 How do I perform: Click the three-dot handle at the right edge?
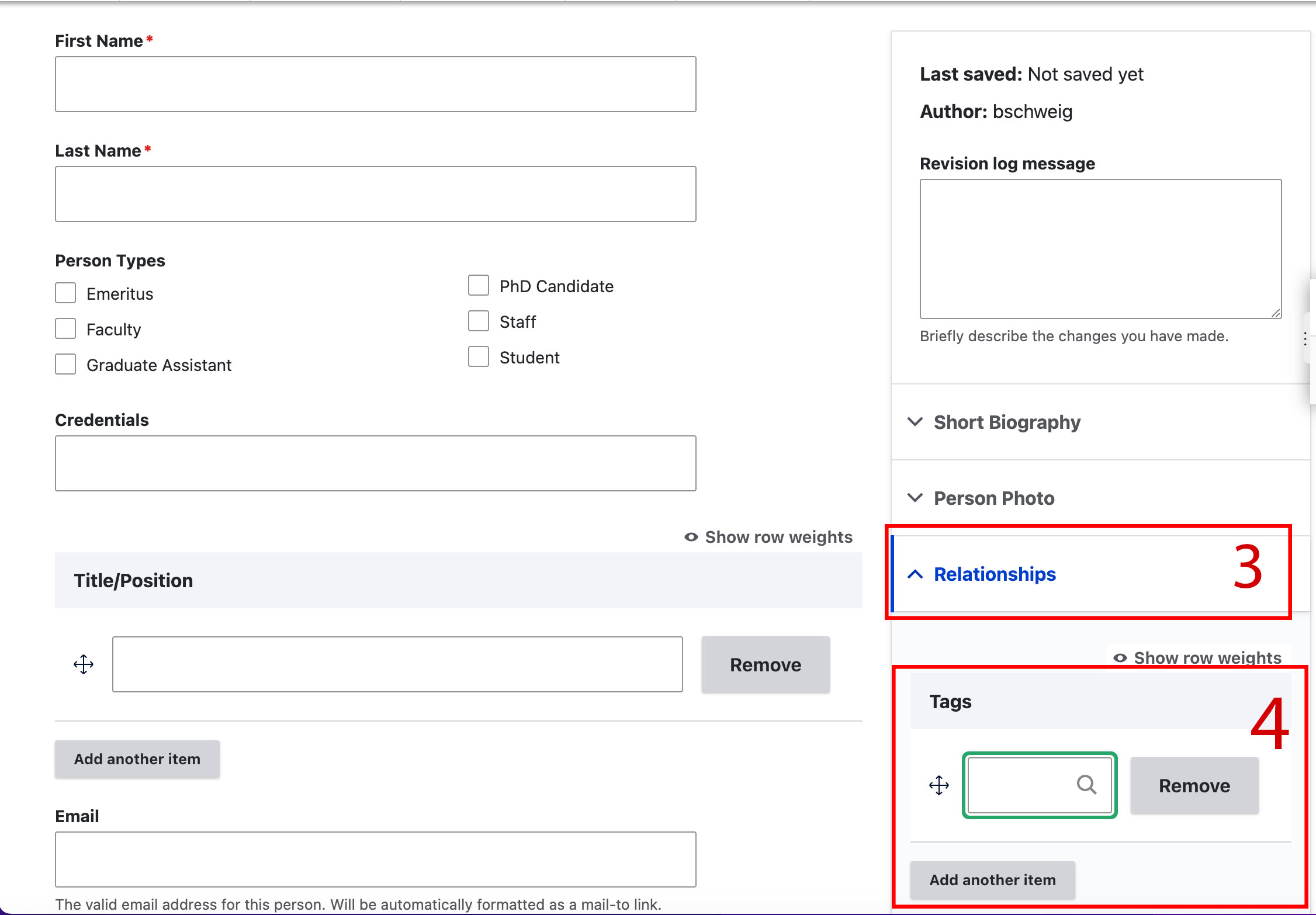pyautogui.click(x=1305, y=339)
